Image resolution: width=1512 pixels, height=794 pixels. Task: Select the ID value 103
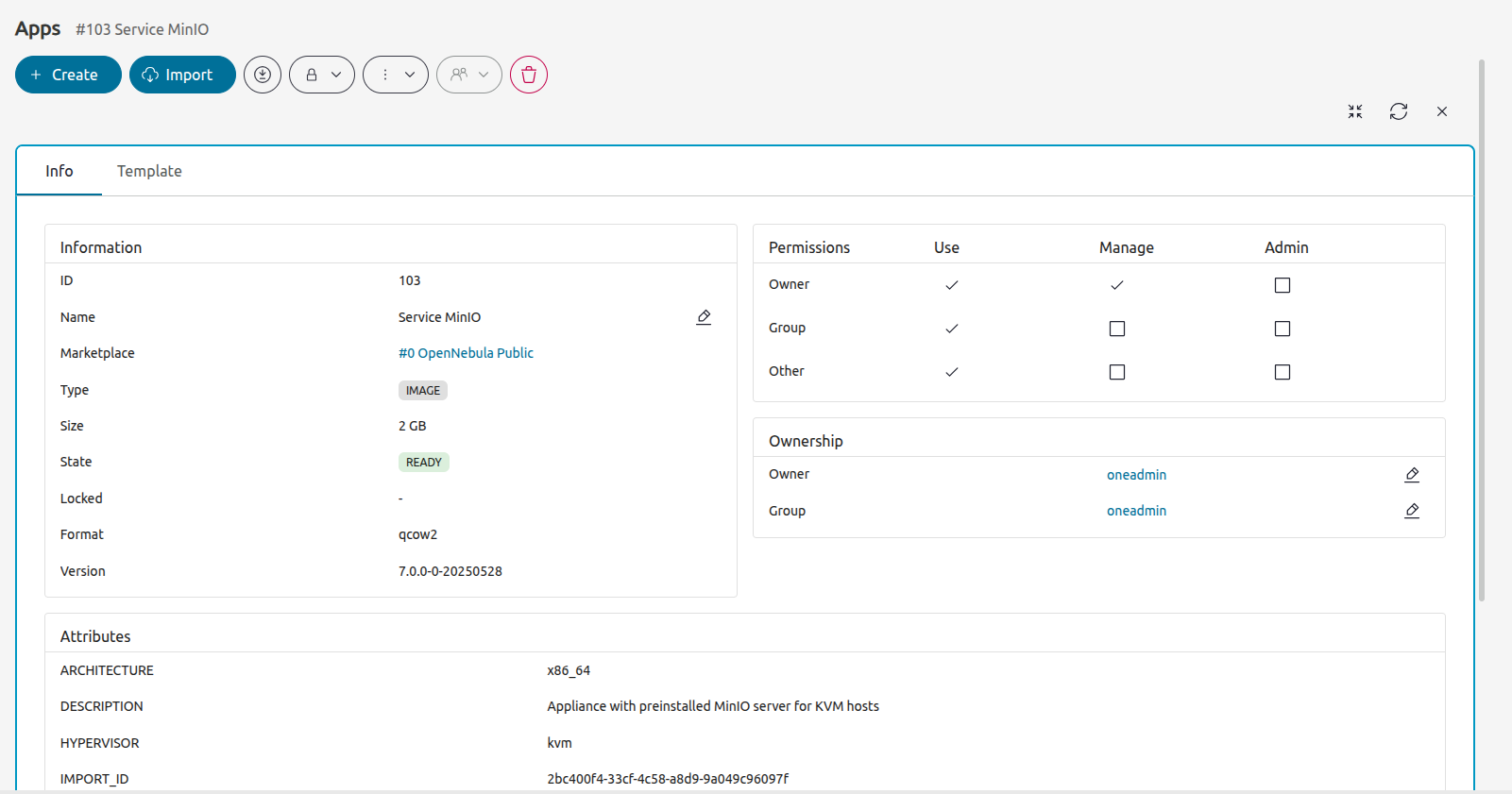pos(409,280)
